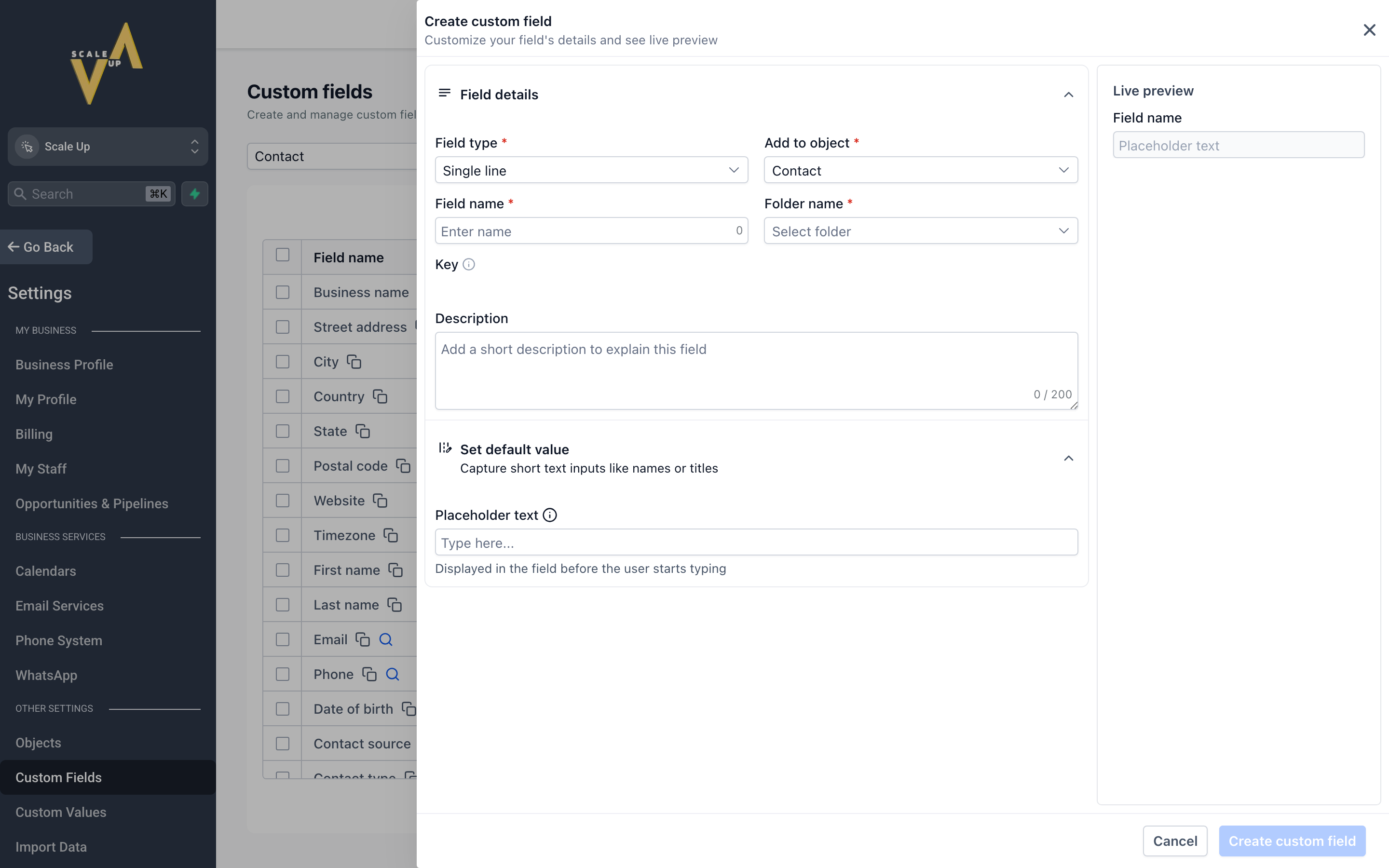Click the Create custom field button
Image resolution: width=1389 pixels, height=868 pixels.
coord(1292,841)
